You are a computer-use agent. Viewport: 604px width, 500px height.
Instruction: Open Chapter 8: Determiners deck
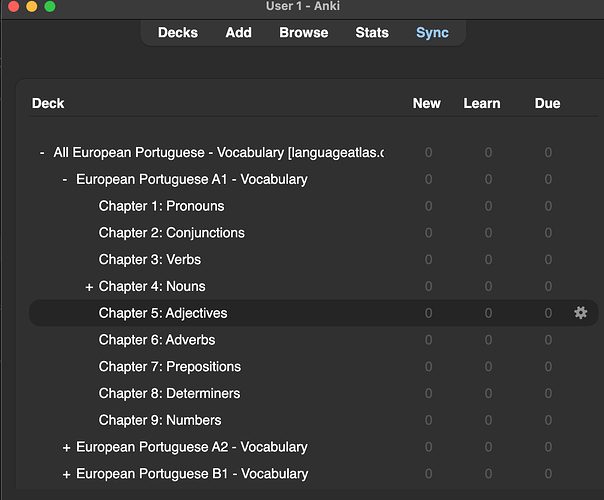tap(169, 393)
